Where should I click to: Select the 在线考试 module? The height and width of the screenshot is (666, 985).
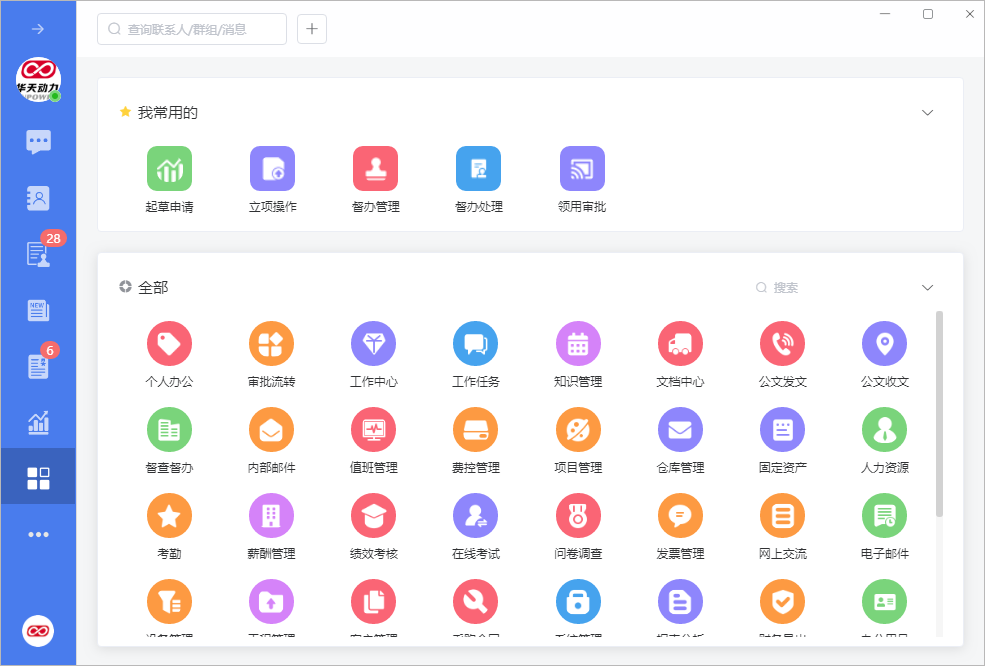click(x=475, y=524)
